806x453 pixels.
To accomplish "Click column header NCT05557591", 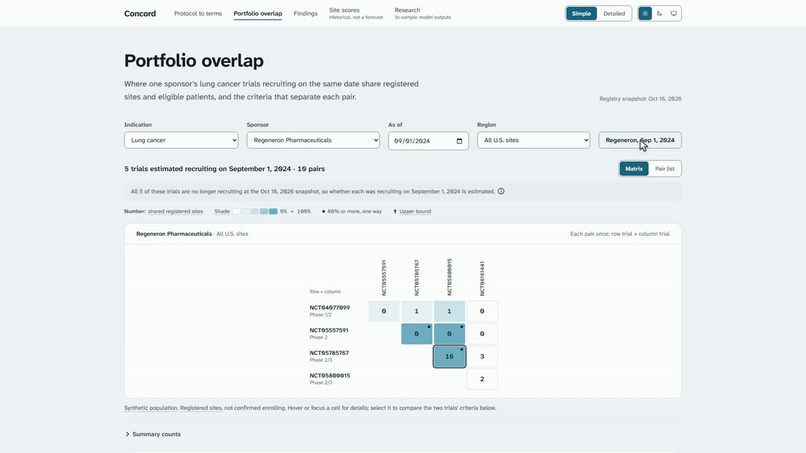I will (384, 278).
